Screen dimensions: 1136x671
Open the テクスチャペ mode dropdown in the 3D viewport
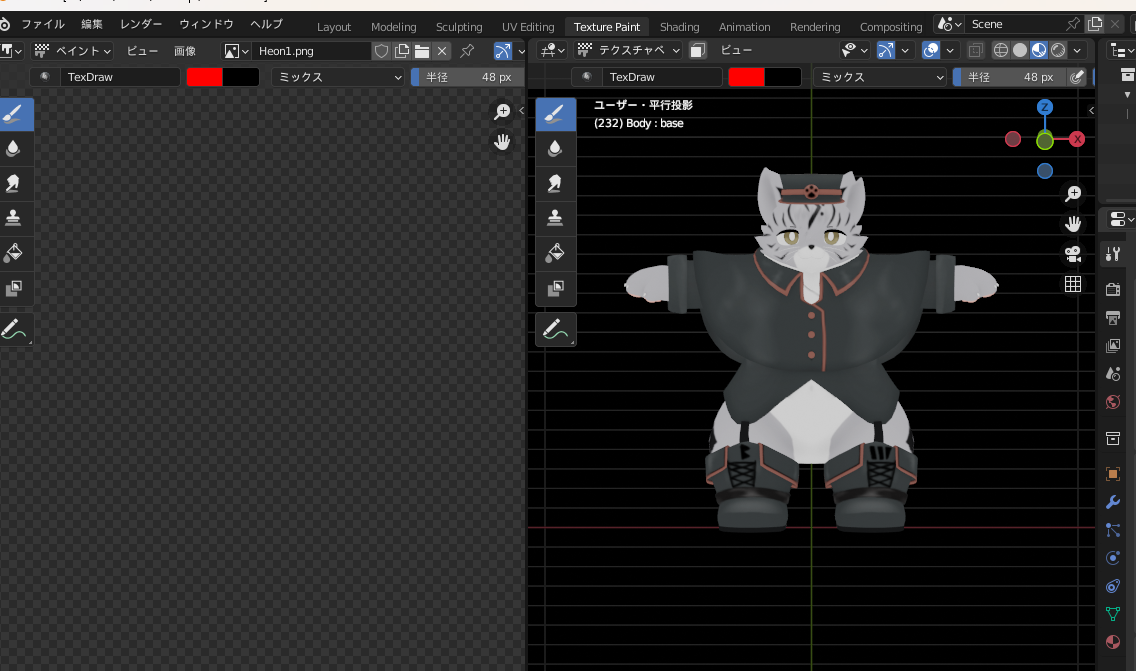click(x=629, y=50)
